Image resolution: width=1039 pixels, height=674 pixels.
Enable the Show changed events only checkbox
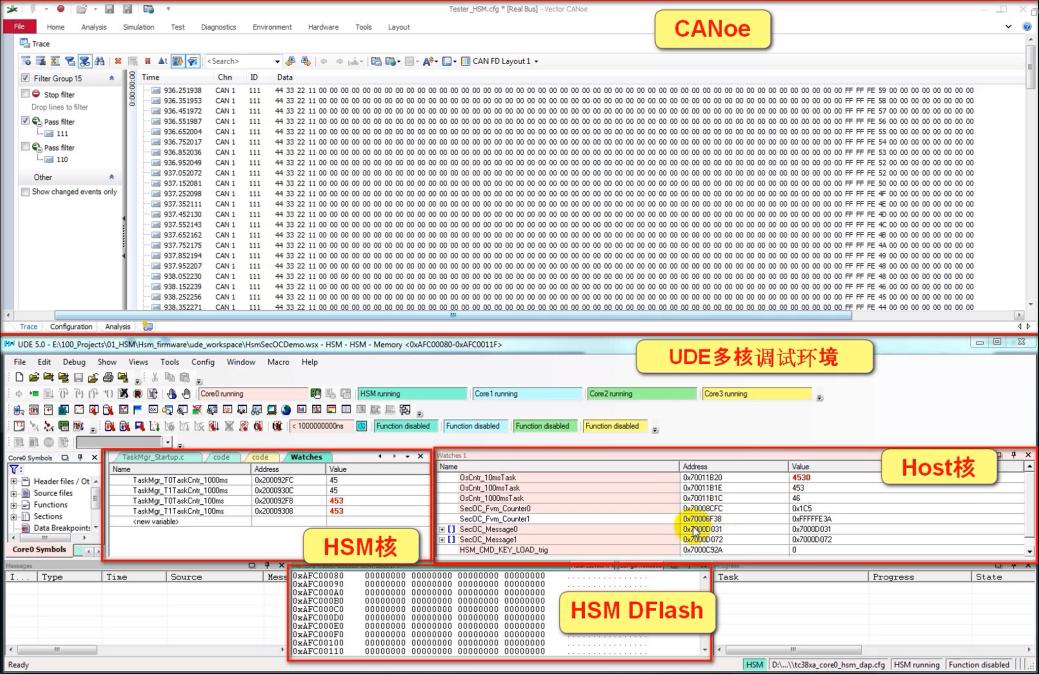coord(26,192)
